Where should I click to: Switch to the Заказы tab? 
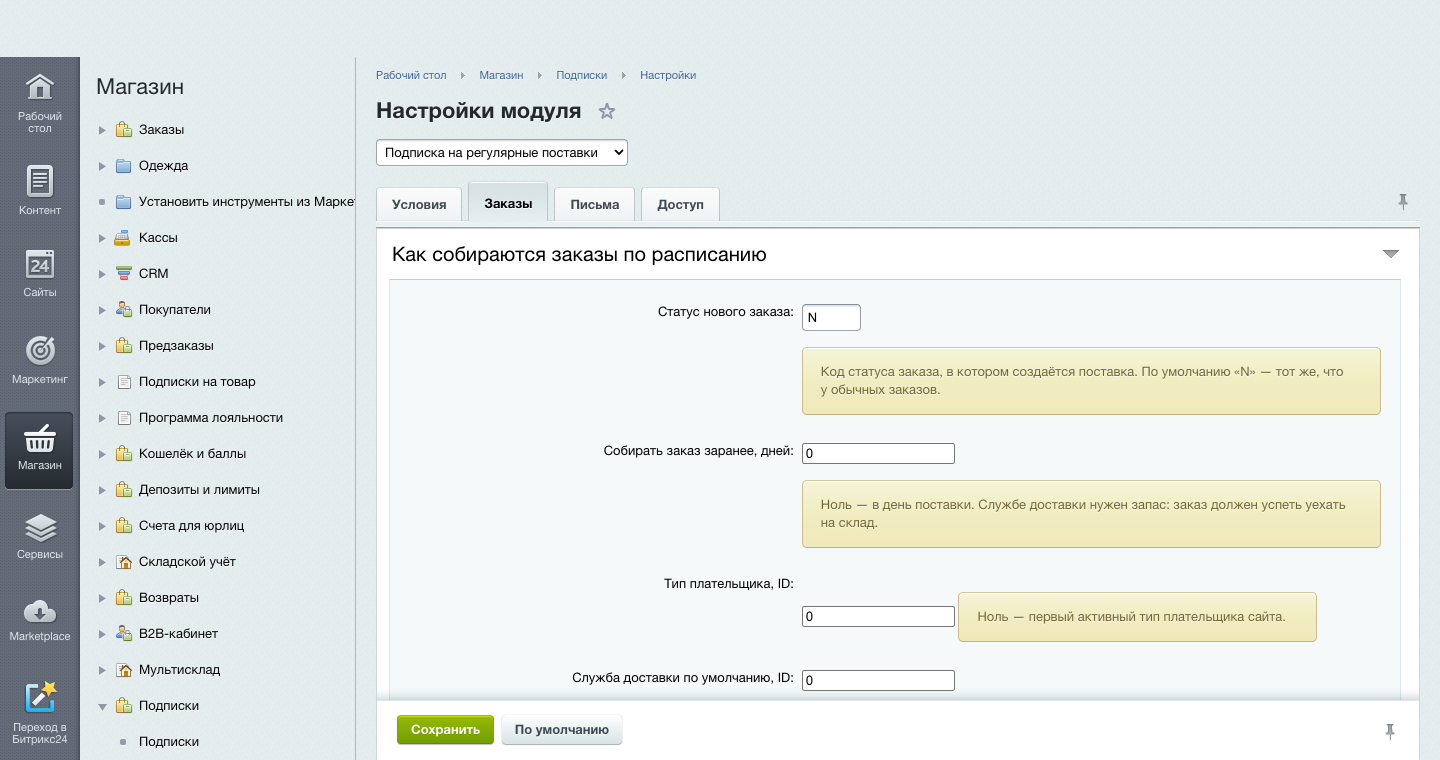pyautogui.click(x=508, y=203)
